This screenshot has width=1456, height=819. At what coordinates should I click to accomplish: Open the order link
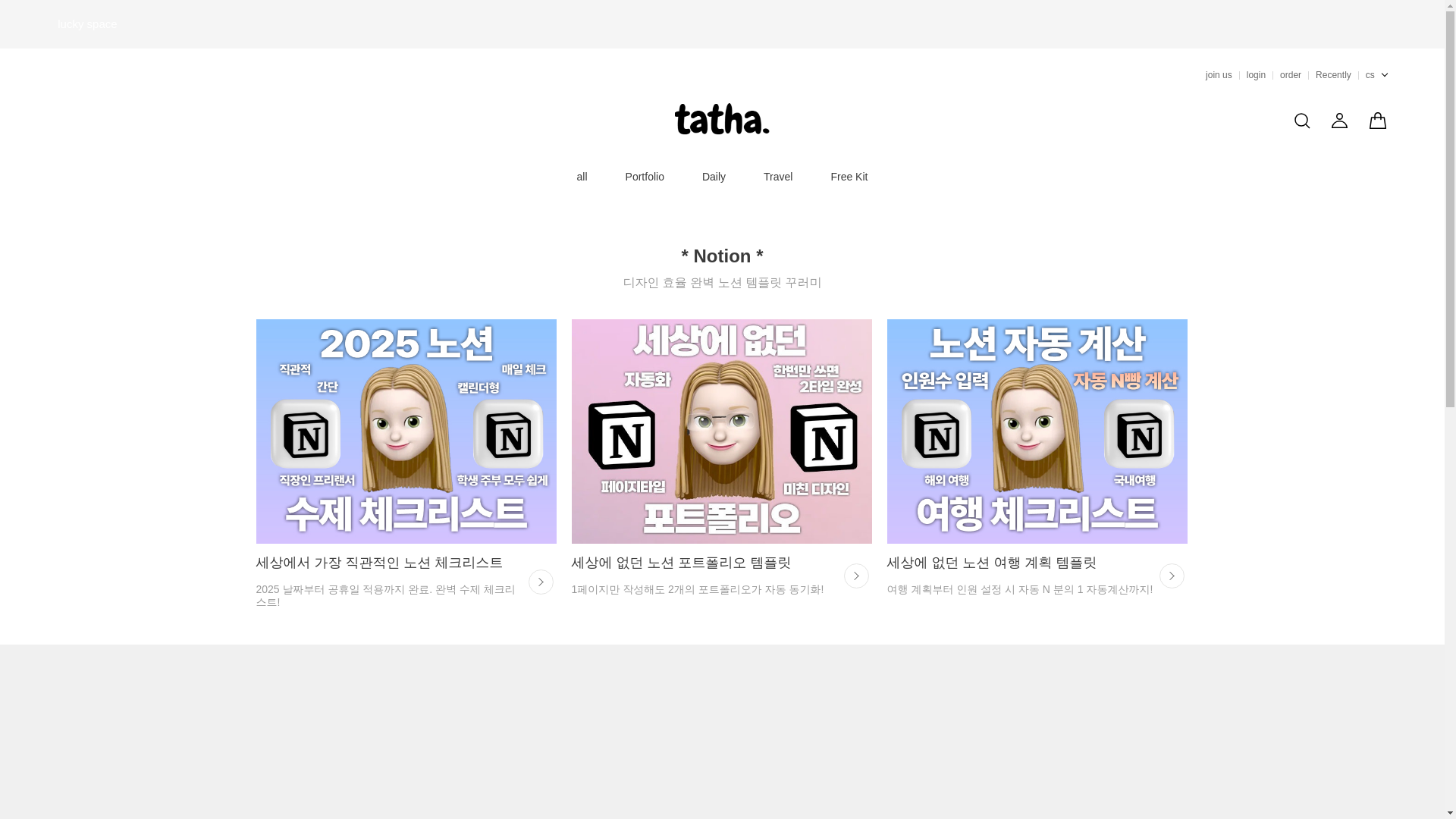[1291, 75]
